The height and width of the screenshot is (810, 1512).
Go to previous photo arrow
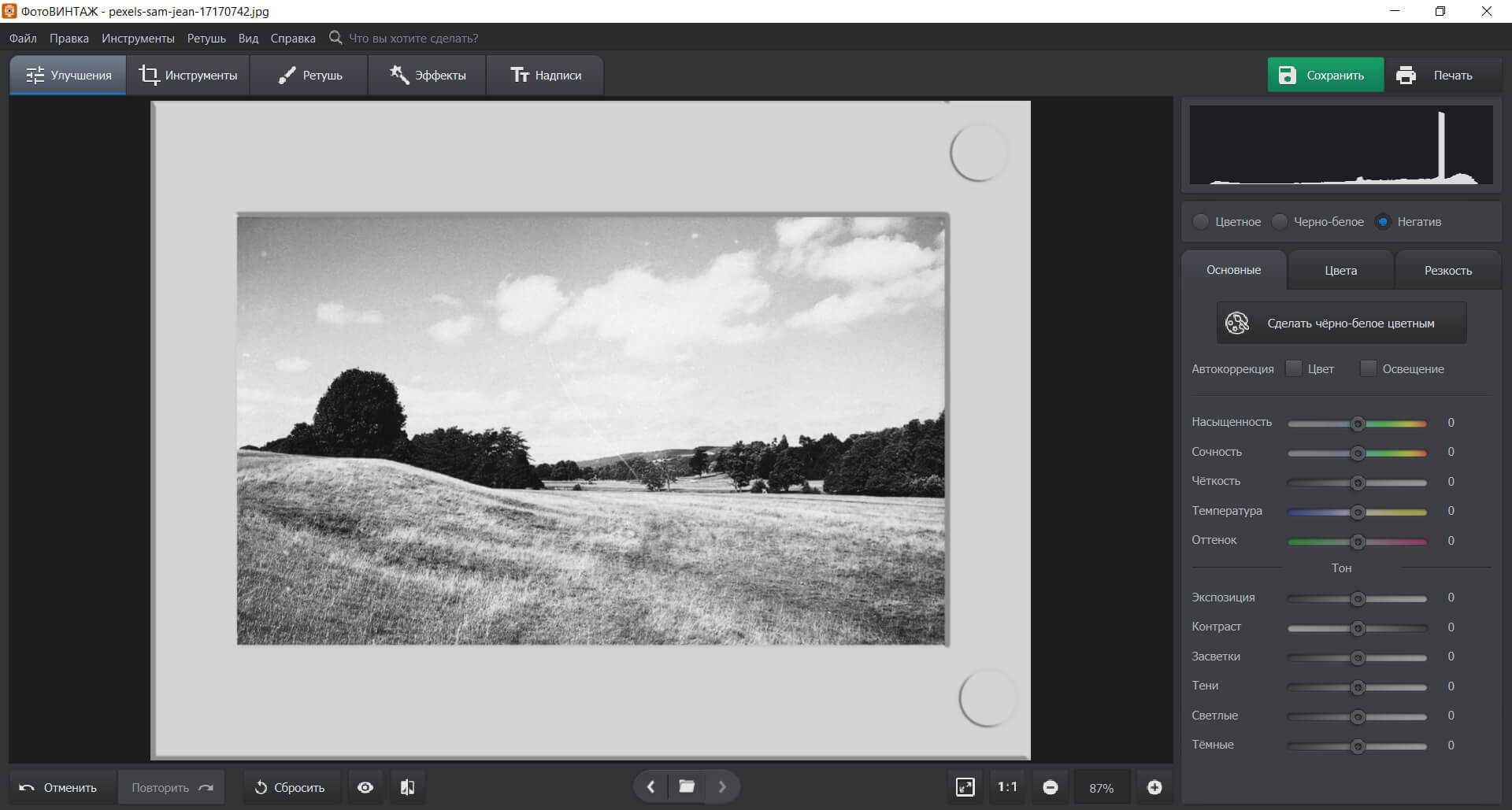(650, 786)
